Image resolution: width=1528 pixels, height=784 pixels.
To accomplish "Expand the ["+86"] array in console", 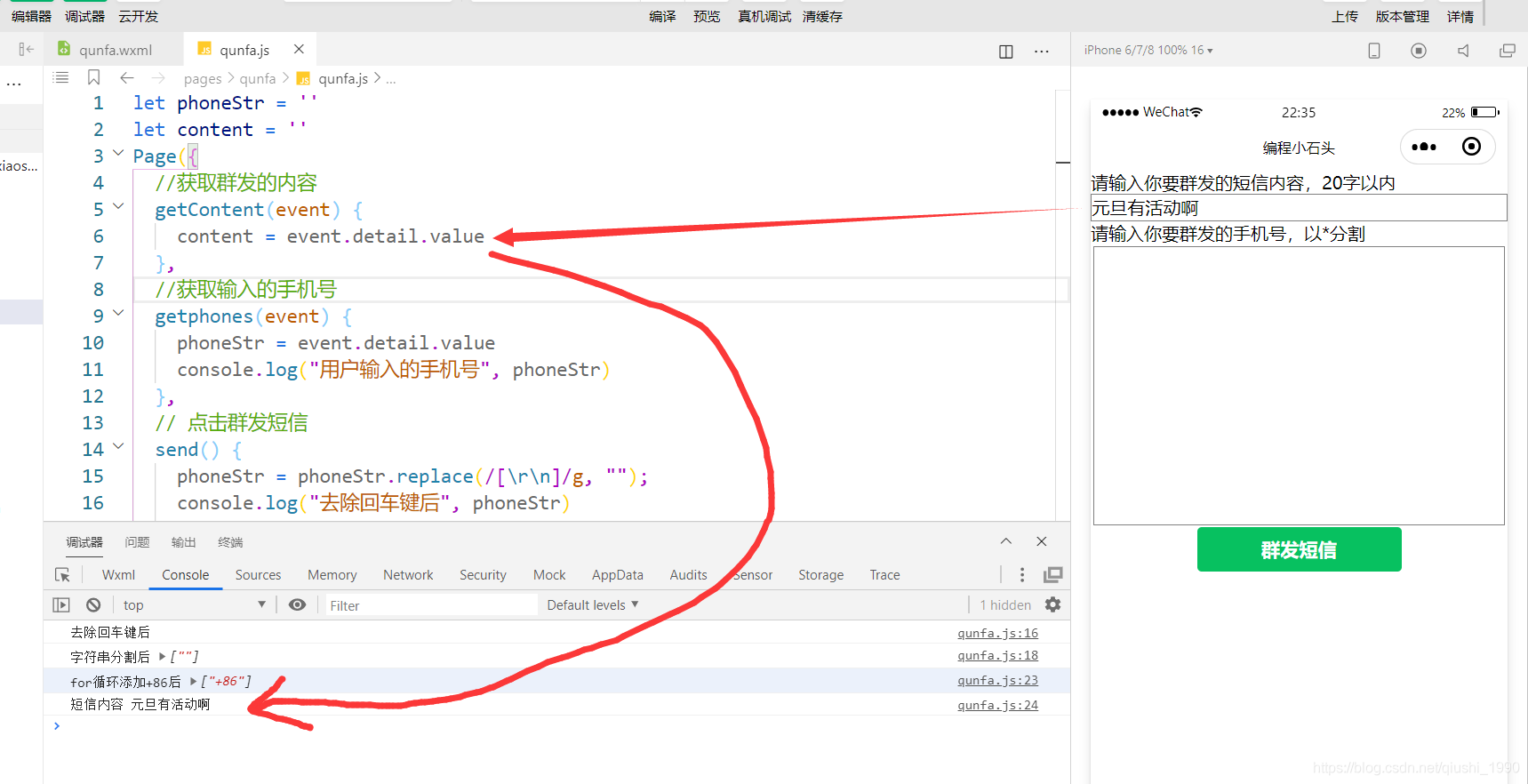I will click(x=193, y=682).
